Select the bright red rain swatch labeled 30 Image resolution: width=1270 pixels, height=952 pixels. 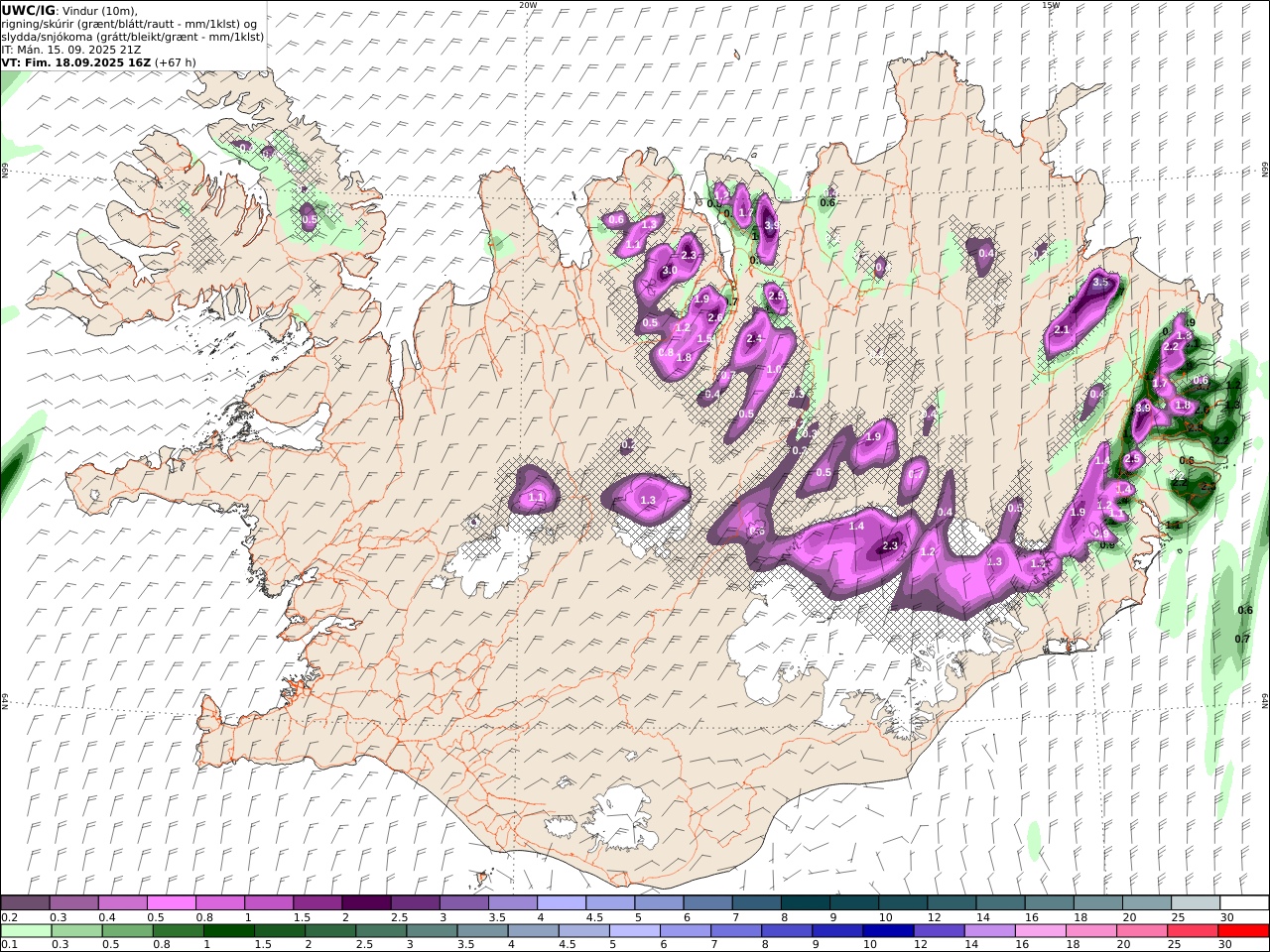(x=1243, y=931)
